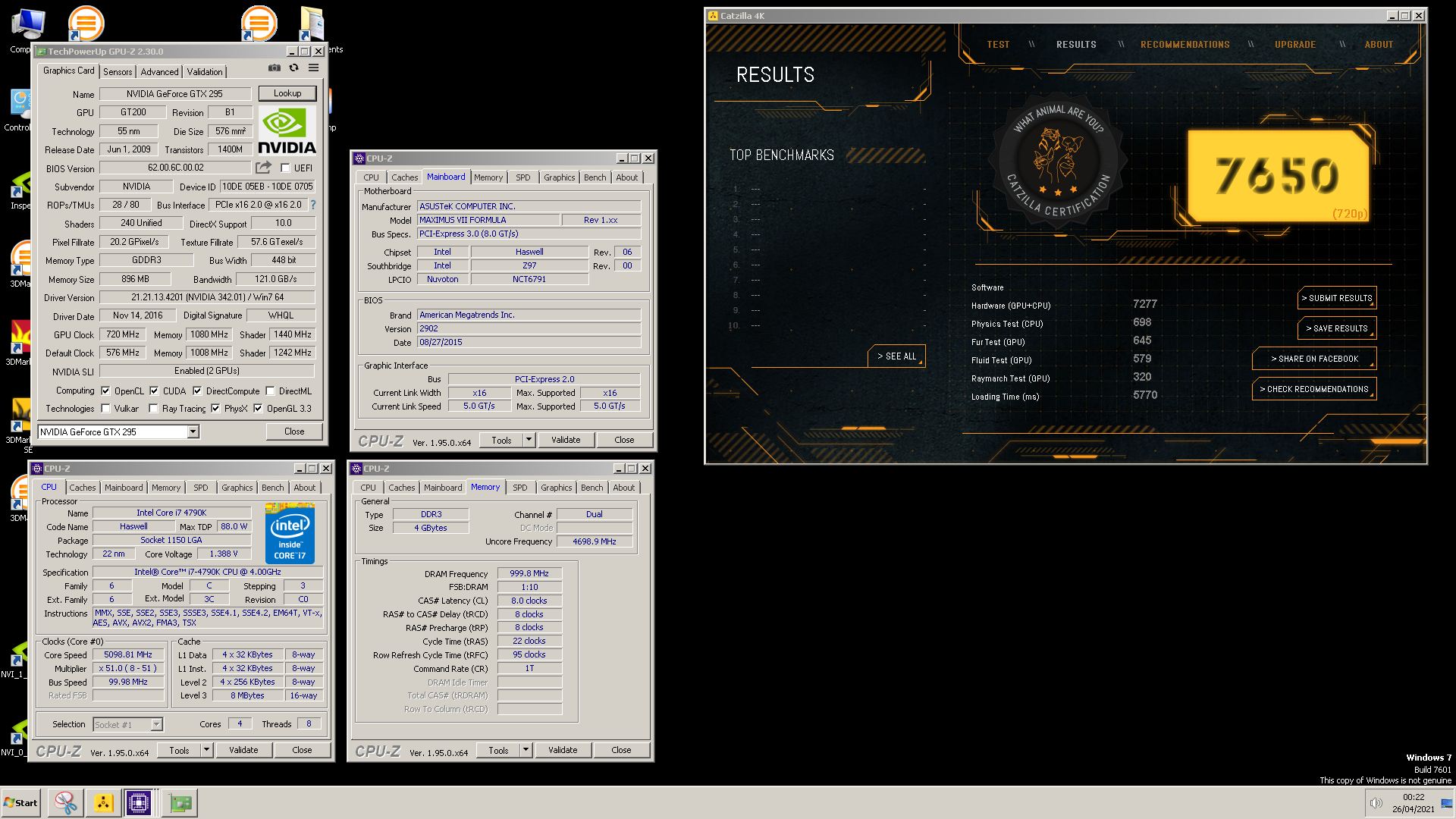Open the UPGRADE tab in Catzilla
This screenshot has width=1456, height=819.
[1294, 45]
